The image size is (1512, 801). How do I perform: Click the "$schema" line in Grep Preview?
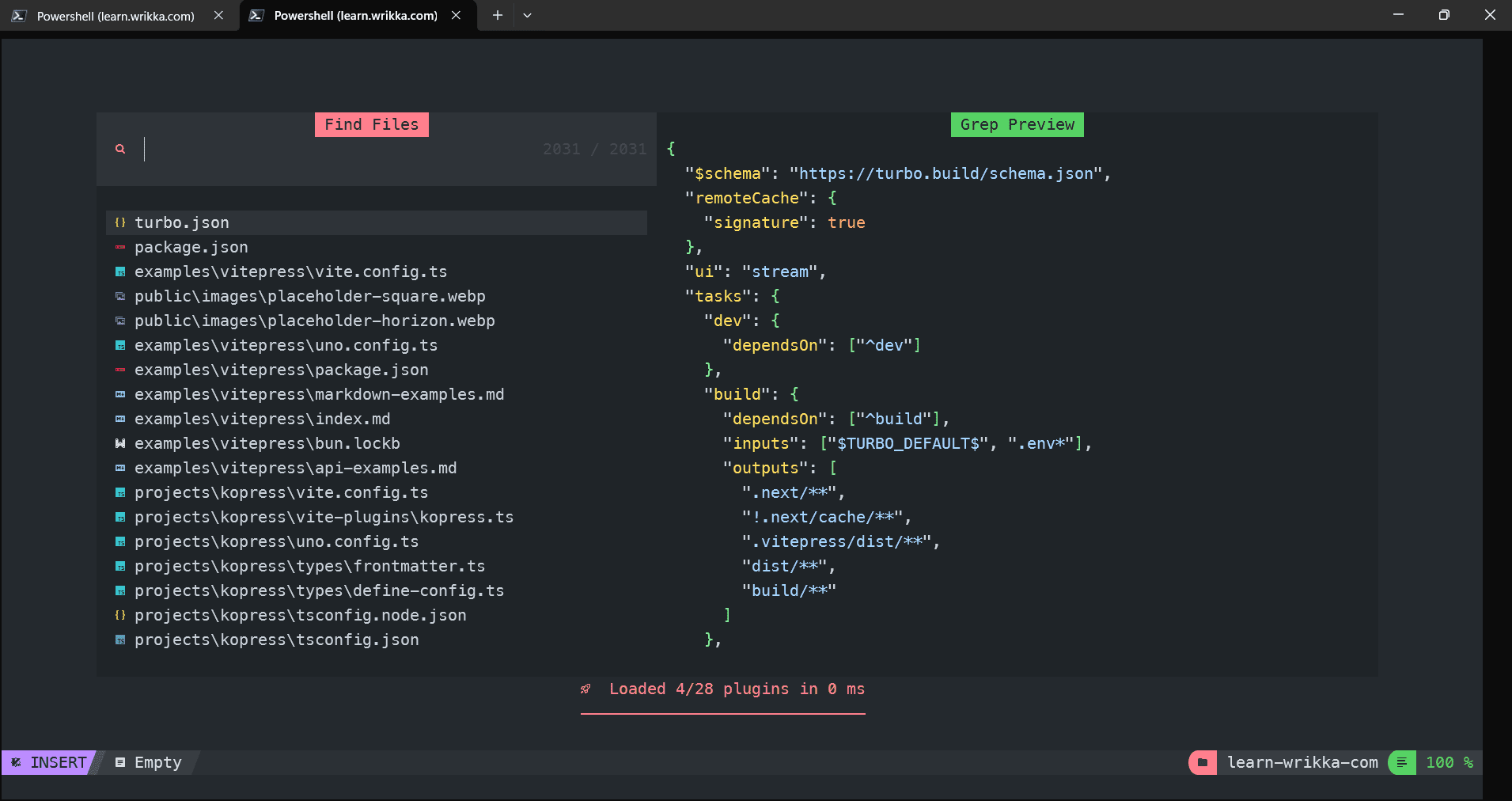(898, 173)
